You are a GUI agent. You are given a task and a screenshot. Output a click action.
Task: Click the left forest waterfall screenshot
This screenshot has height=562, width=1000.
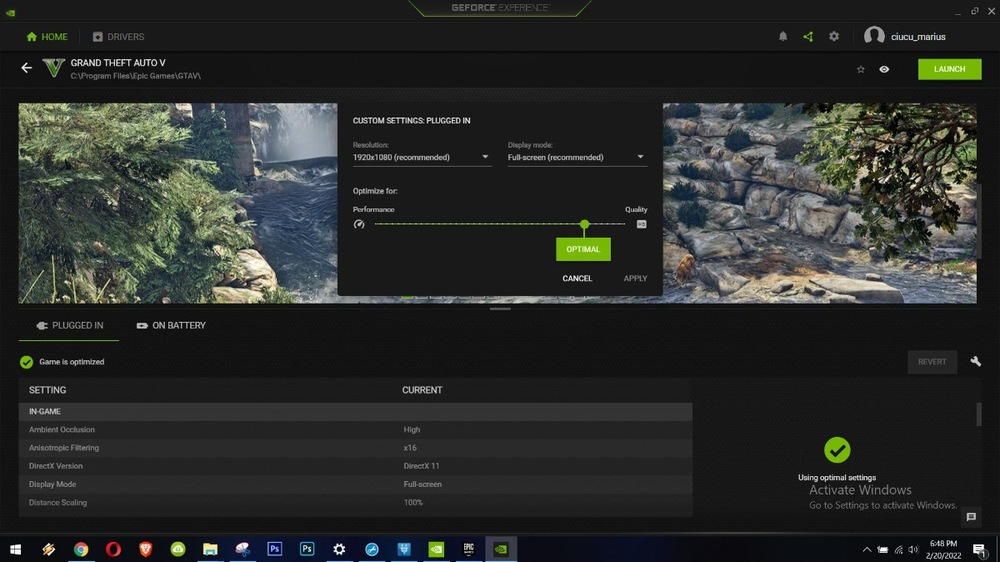point(178,203)
